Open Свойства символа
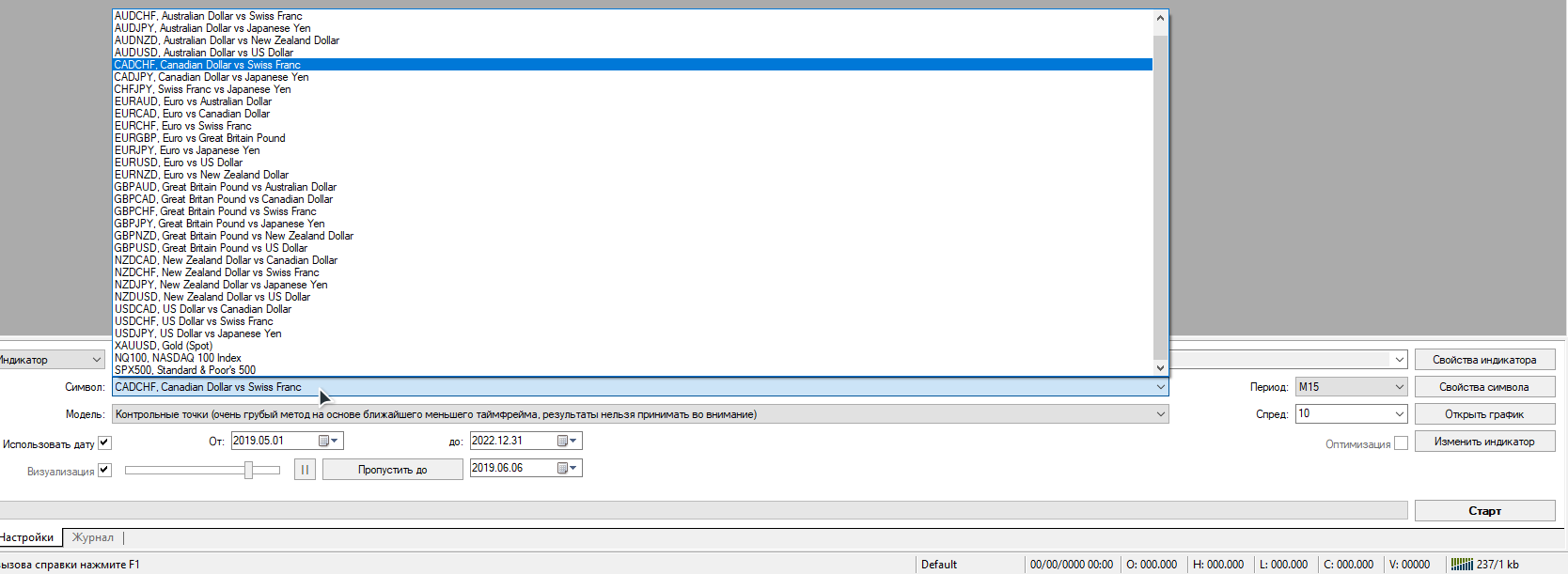The width and height of the screenshot is (1568, 574). (x=1484, y=387)
